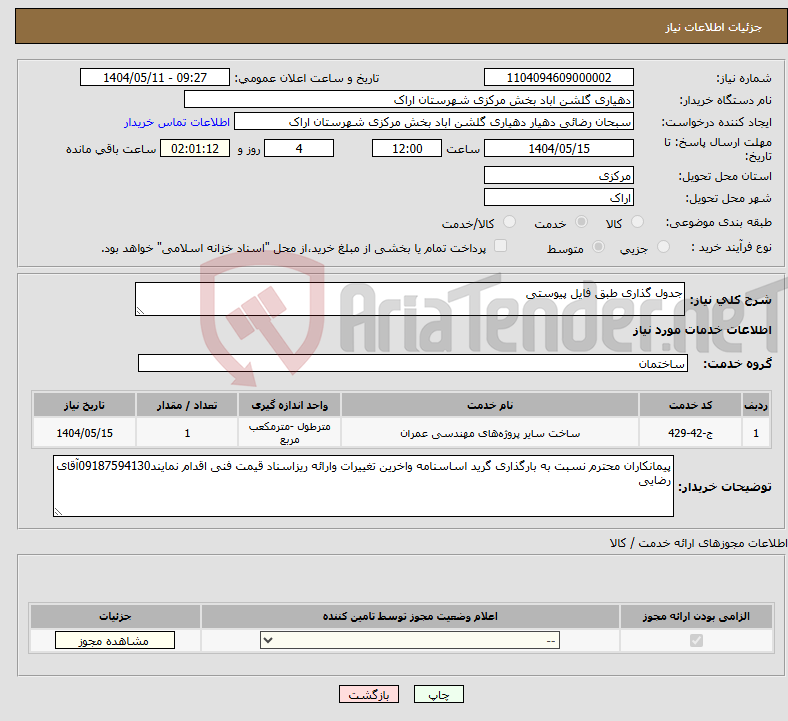788x721 pixels.
Task: Click the request creator field
Action: (434, 122)
